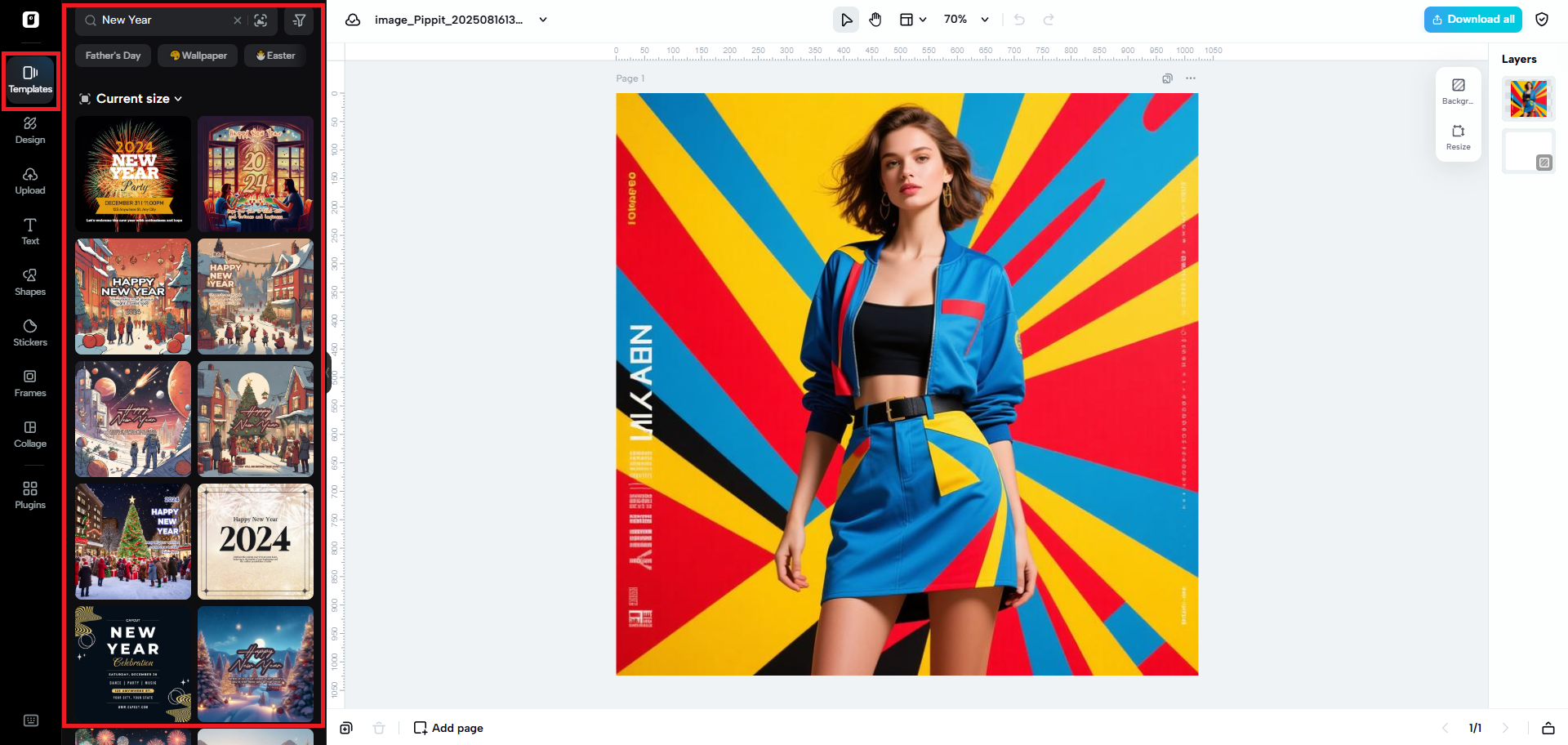Open the Stickers panel
This screenshot has height=745, width=1568.
pyautogui.click(x=29, y=333)
